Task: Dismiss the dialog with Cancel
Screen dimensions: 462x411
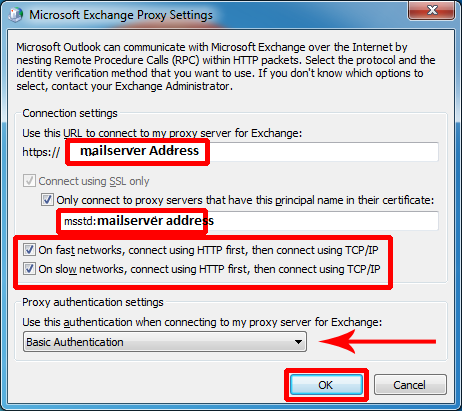Action: pyautogui.click(x=410, y=385)
